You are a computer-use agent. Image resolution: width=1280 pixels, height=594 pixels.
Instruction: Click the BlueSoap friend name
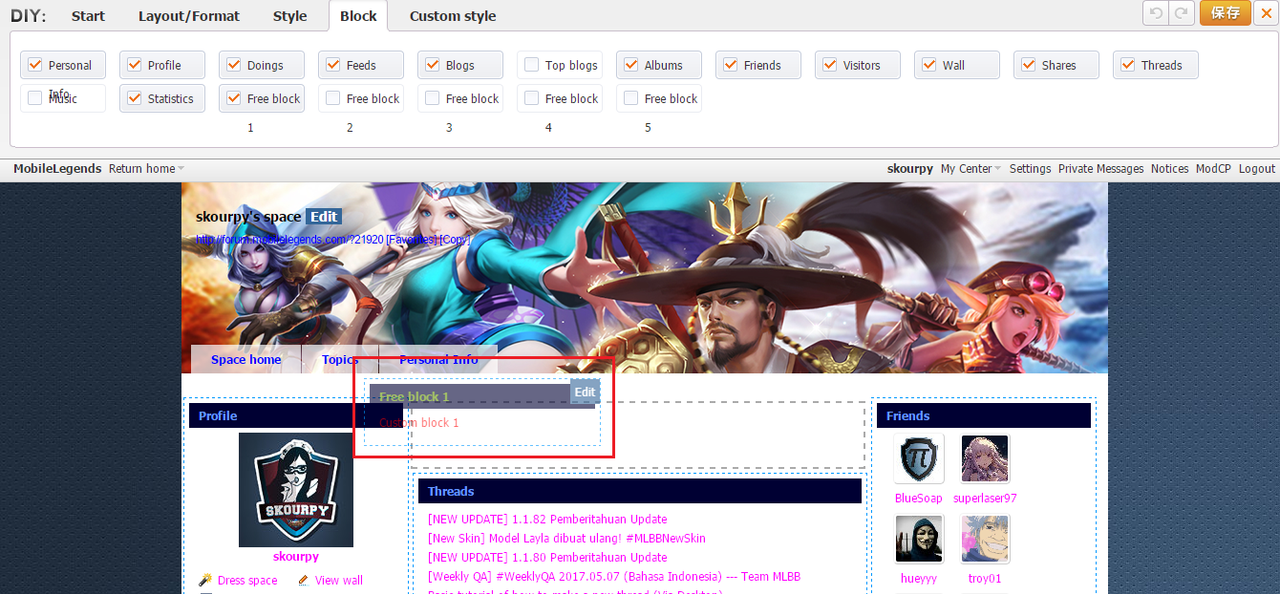pos(918,498)
